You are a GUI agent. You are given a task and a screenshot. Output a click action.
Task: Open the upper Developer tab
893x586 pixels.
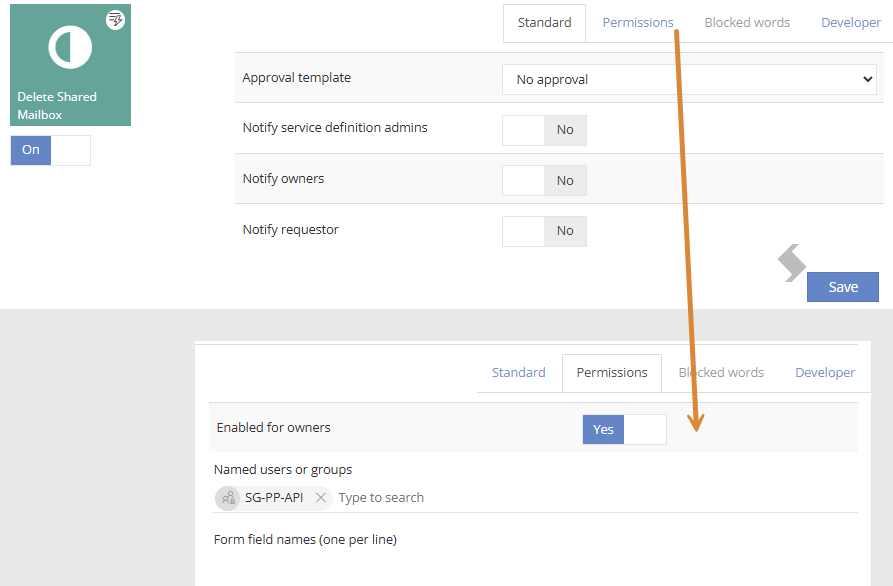[x=851, y=23]
